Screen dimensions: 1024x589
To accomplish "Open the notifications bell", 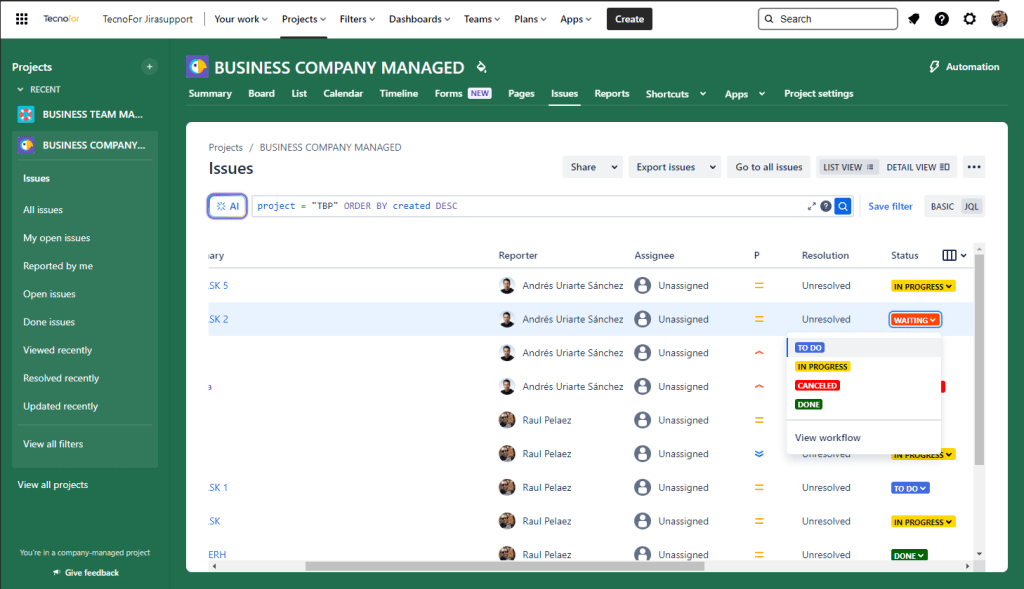I will tap(914, 19).
